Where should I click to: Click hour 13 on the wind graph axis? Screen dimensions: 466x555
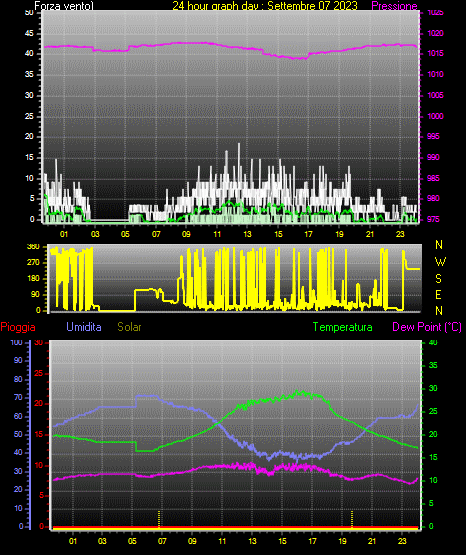247,234
